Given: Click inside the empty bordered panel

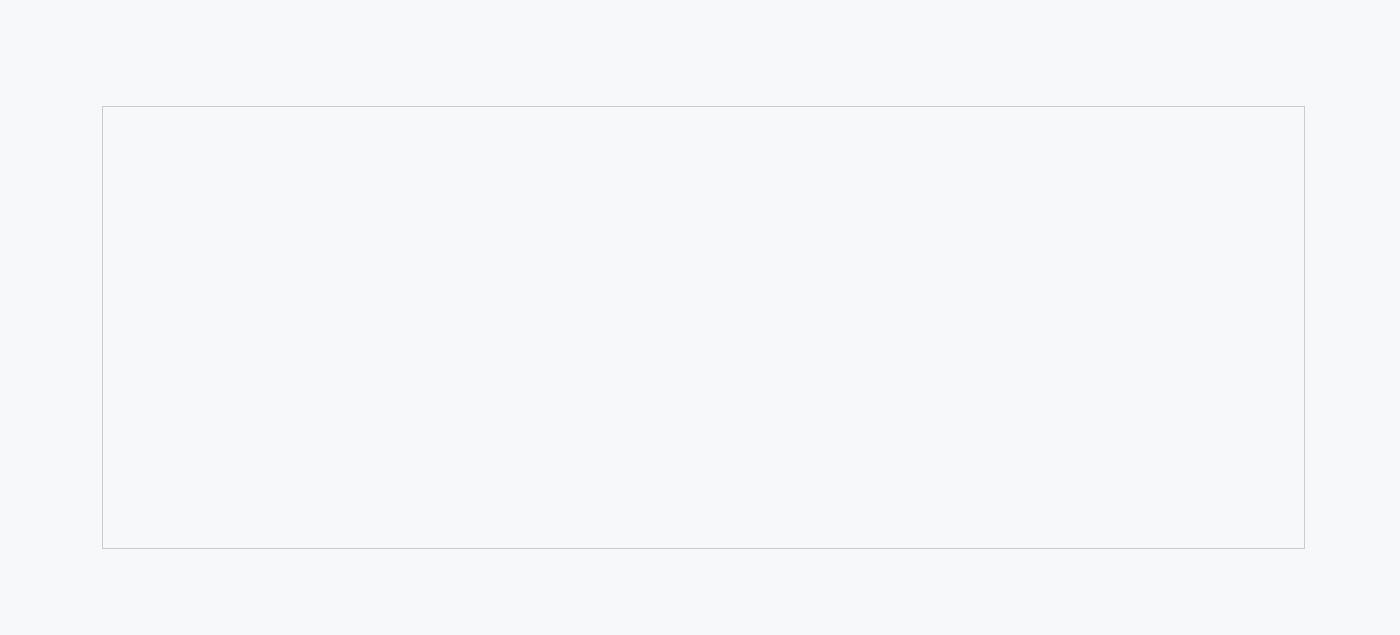Looking at the screenshot, I should (703, 327).
